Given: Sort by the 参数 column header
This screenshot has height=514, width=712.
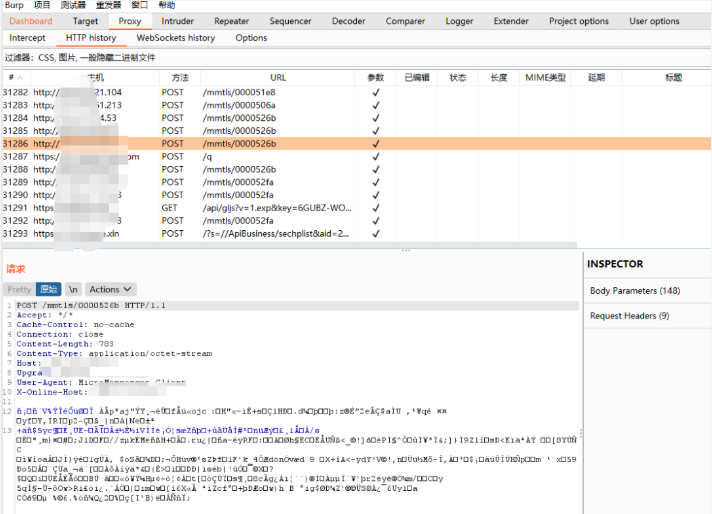Looking at the screenshot, I should (x=376, y=78).
